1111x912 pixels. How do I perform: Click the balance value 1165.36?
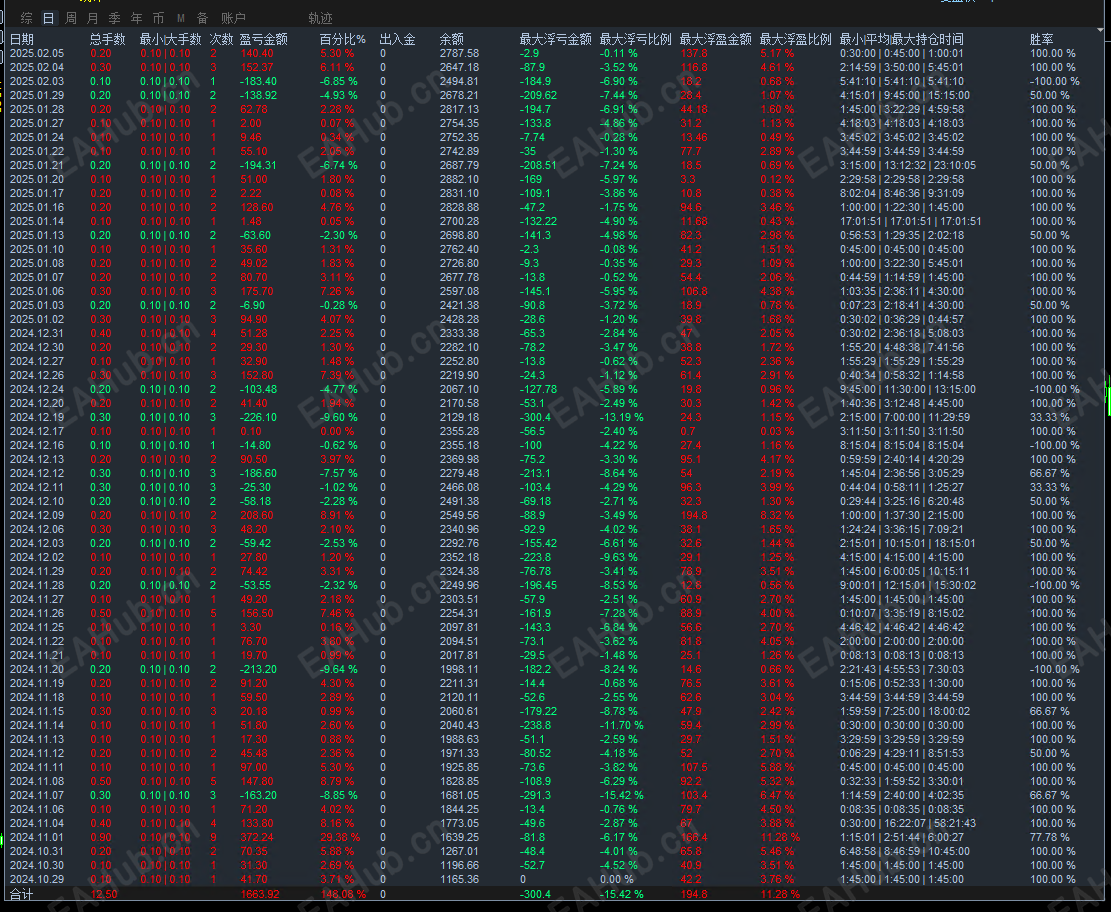point(459,879)
